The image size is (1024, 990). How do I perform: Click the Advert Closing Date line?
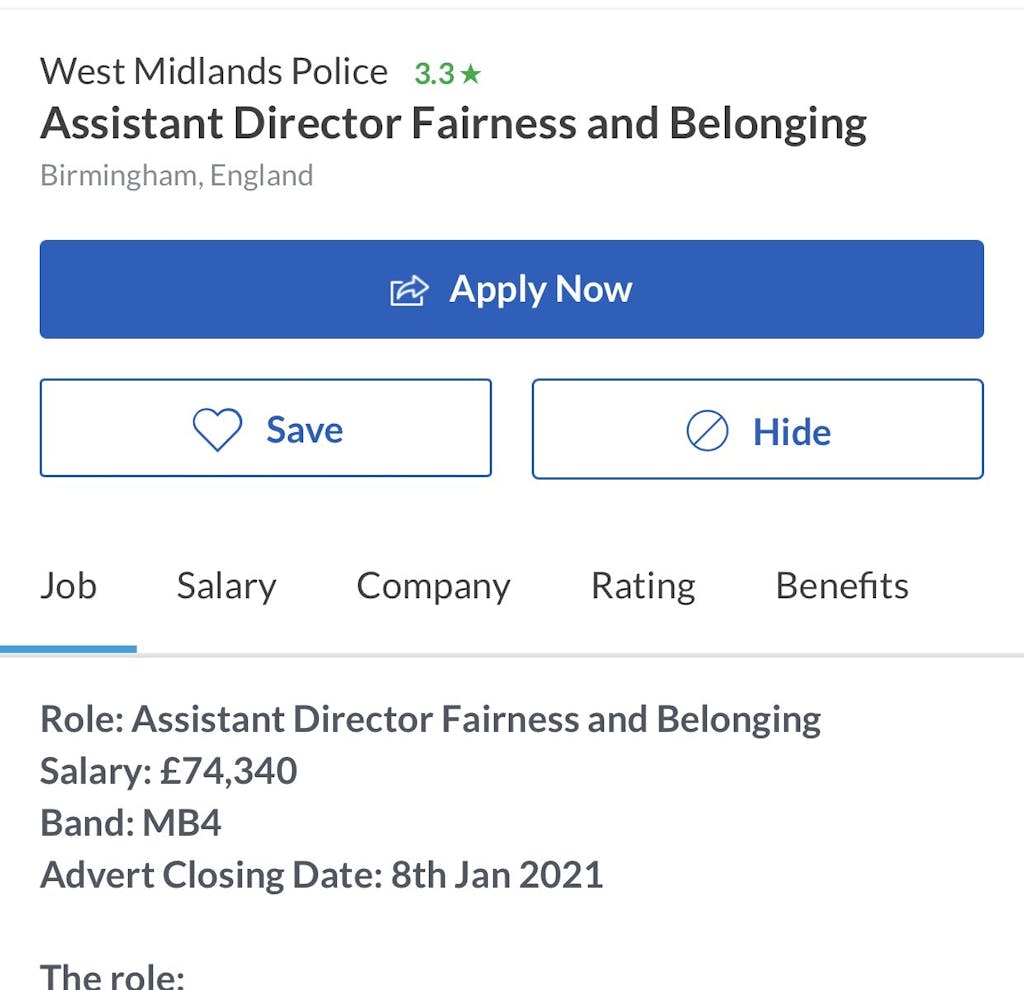[x=321, y=875]
